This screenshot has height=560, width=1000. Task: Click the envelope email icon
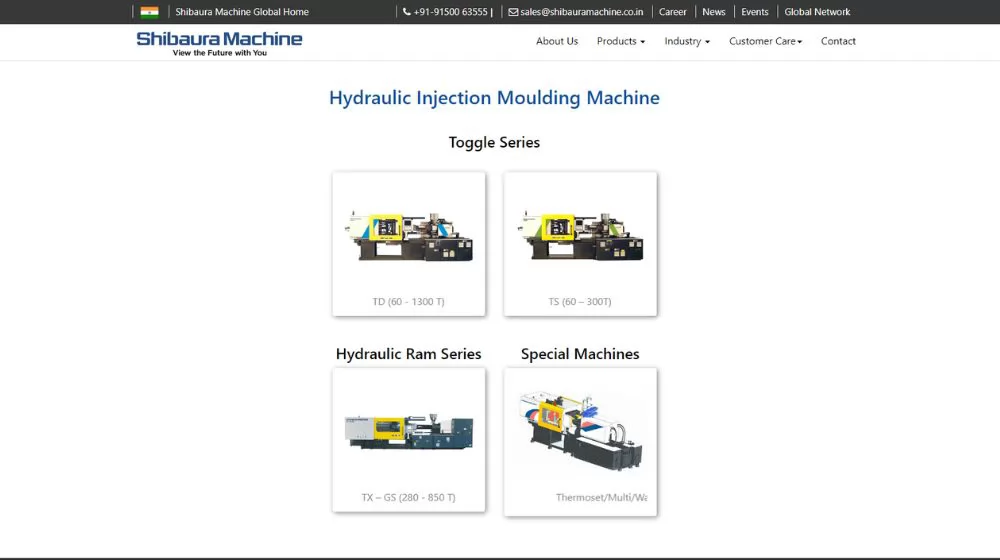pos(513,11)
